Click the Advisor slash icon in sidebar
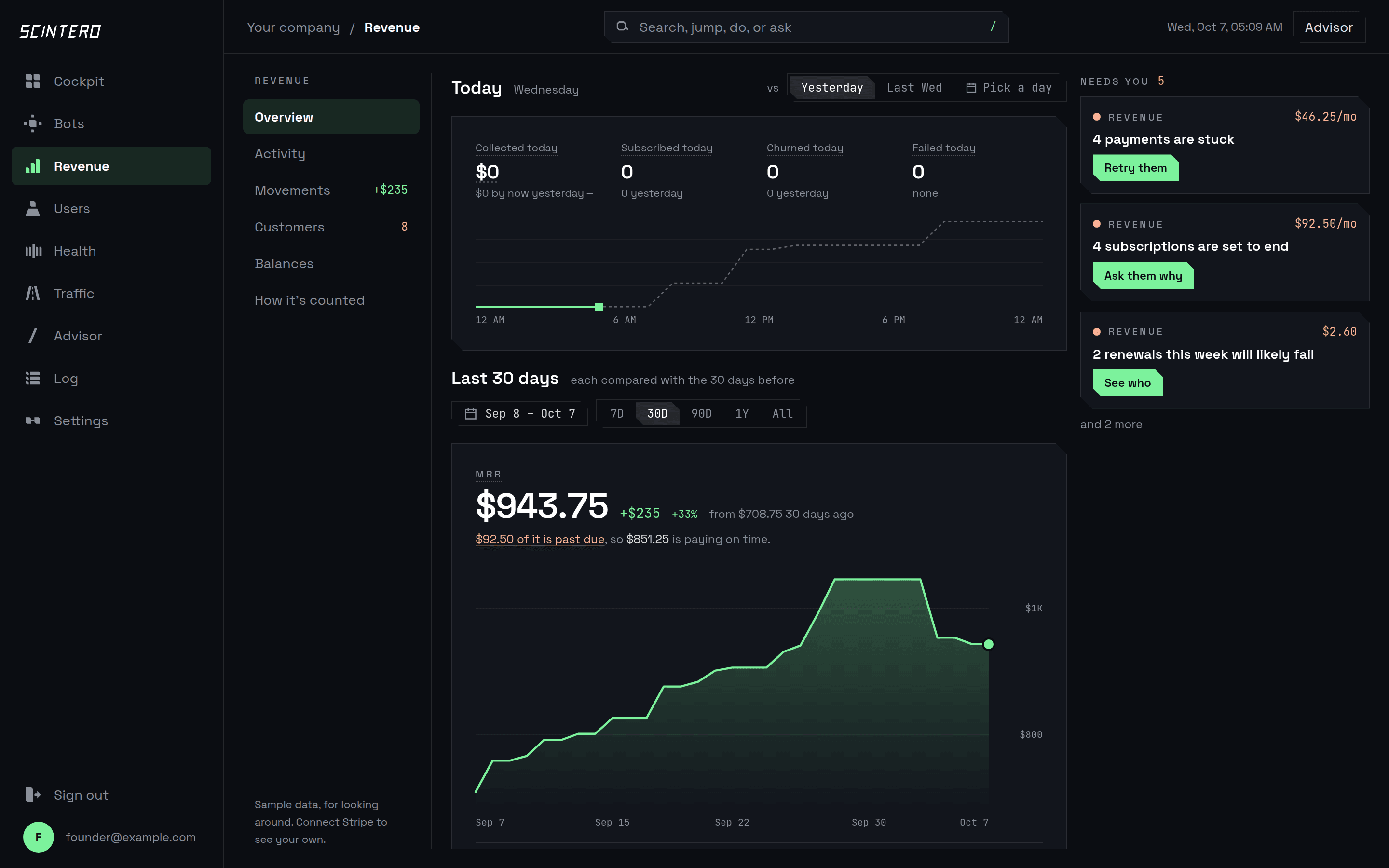Image resolution: width=1389 pixels, height=868 pixels. tap(33, 336)
